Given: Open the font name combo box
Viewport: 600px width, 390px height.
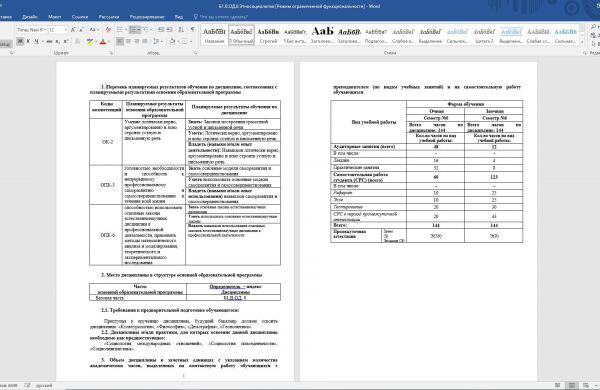Looking at the screenshot, I should pyautogui.click(x=31, y=29).
